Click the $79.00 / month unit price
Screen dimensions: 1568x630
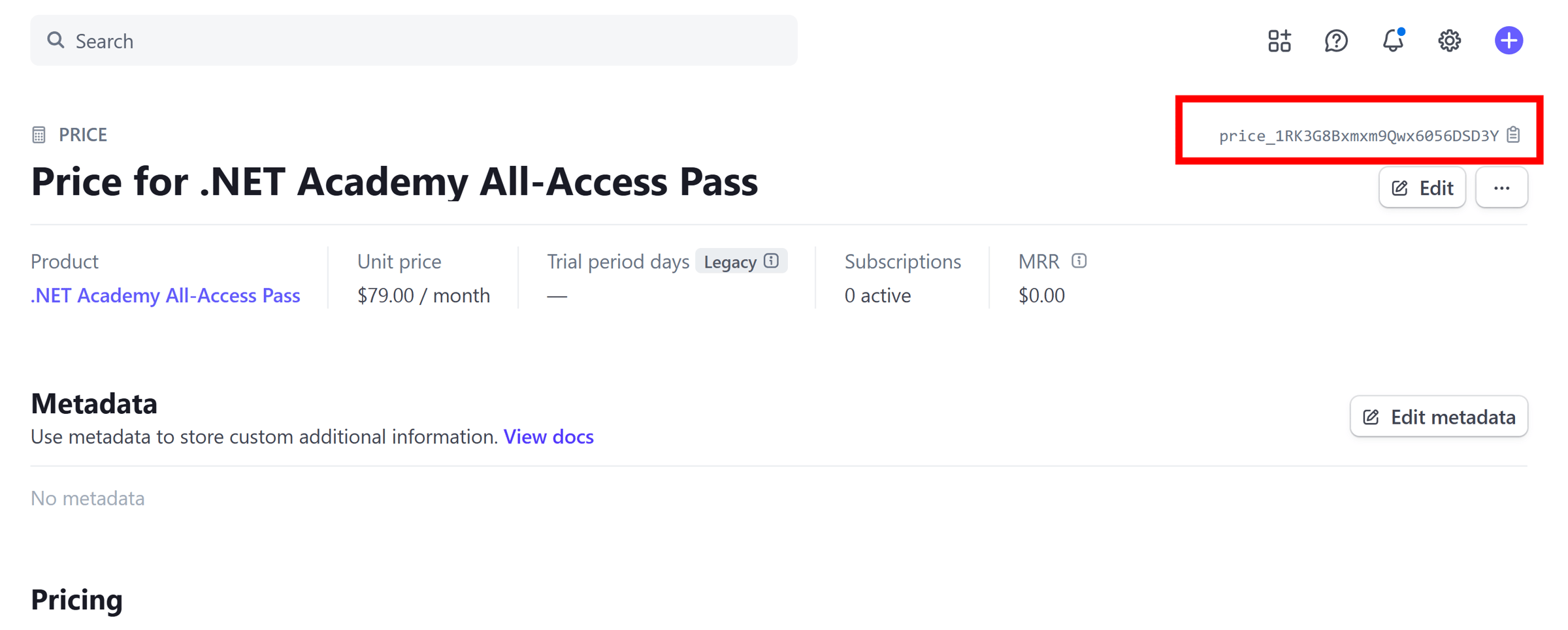click(423, 296)
